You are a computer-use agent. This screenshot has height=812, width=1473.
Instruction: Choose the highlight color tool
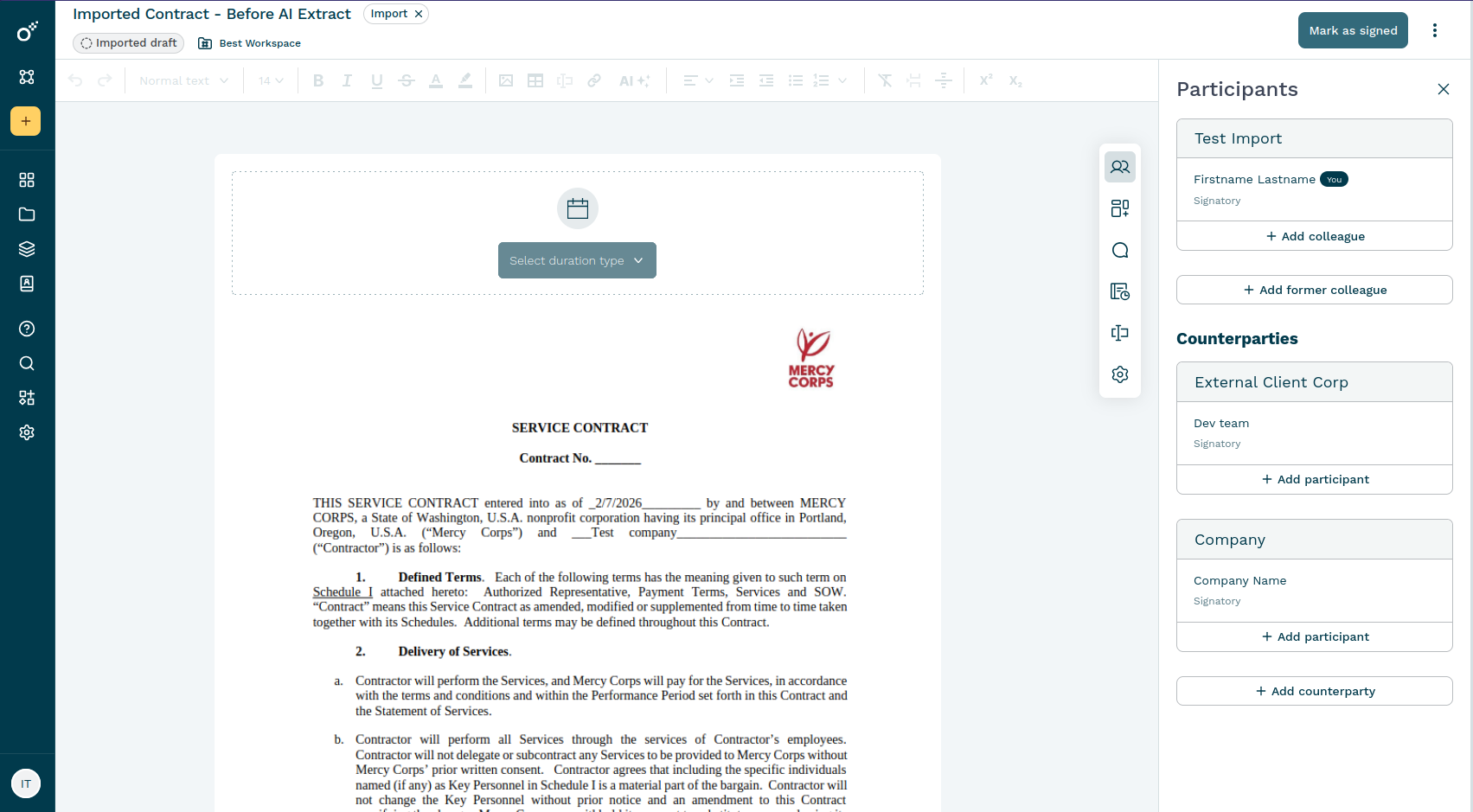465,80
